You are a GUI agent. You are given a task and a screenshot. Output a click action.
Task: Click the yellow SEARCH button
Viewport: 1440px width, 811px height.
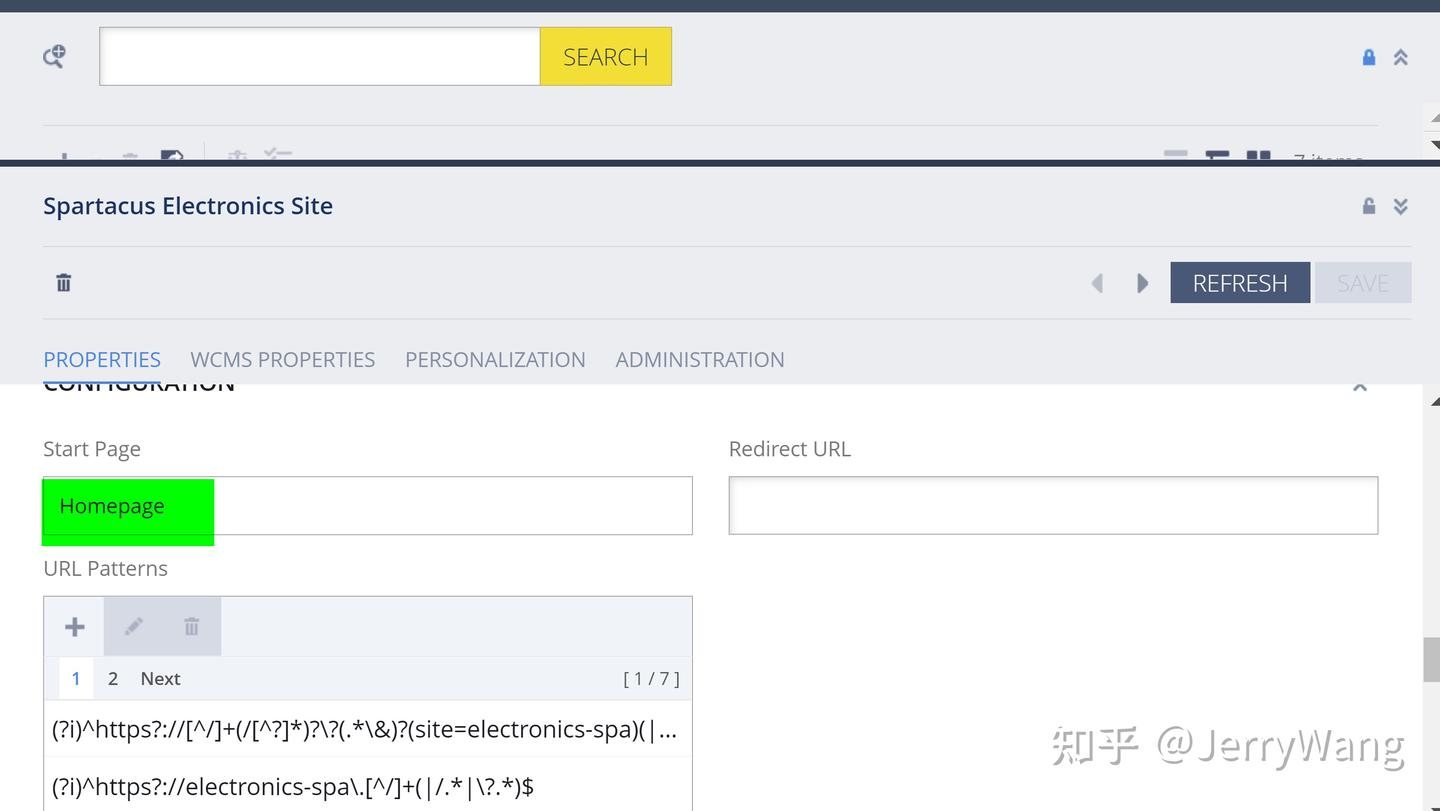[606, 56]
